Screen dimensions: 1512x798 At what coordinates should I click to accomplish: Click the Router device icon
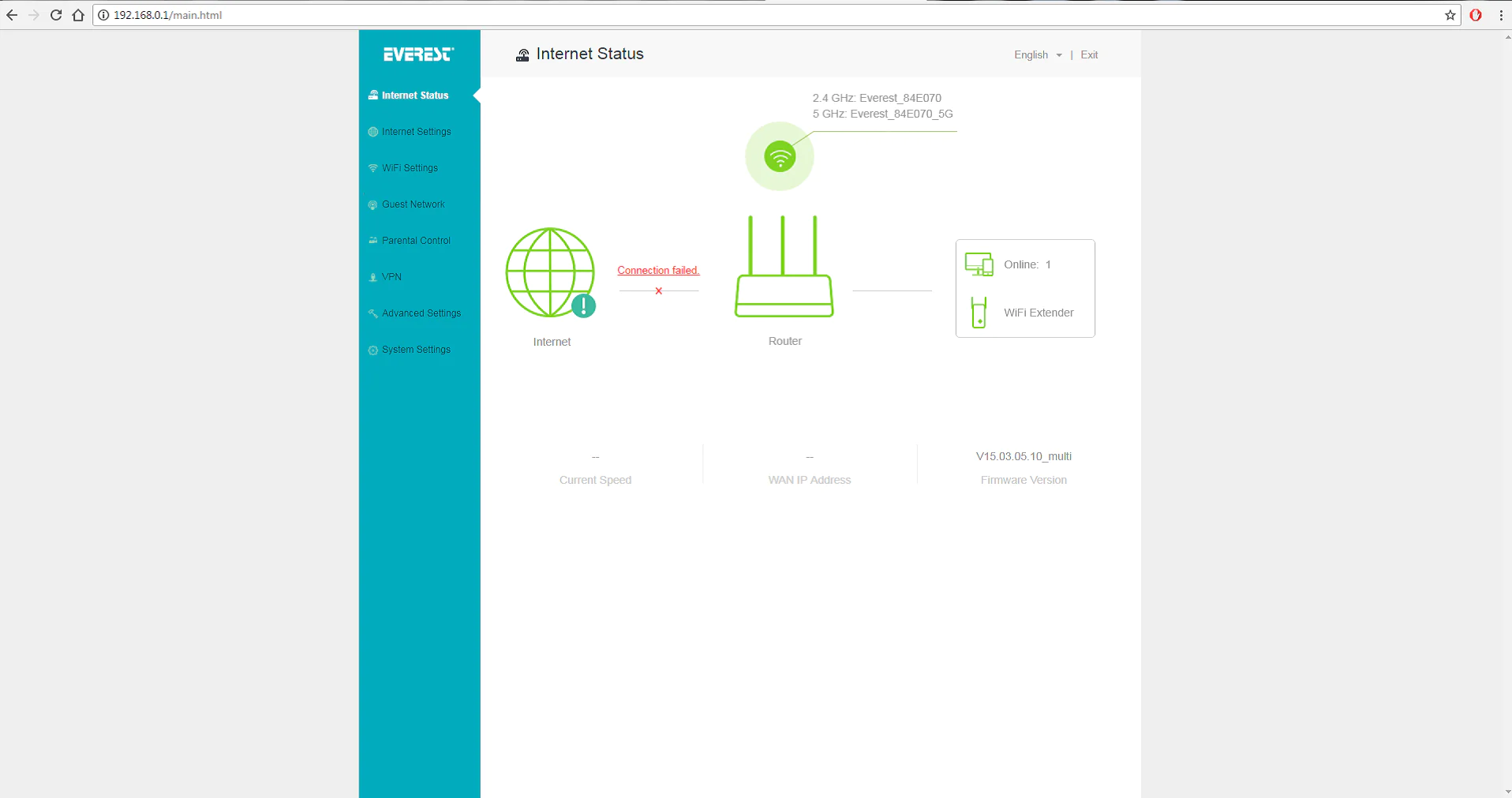(784, 268)
